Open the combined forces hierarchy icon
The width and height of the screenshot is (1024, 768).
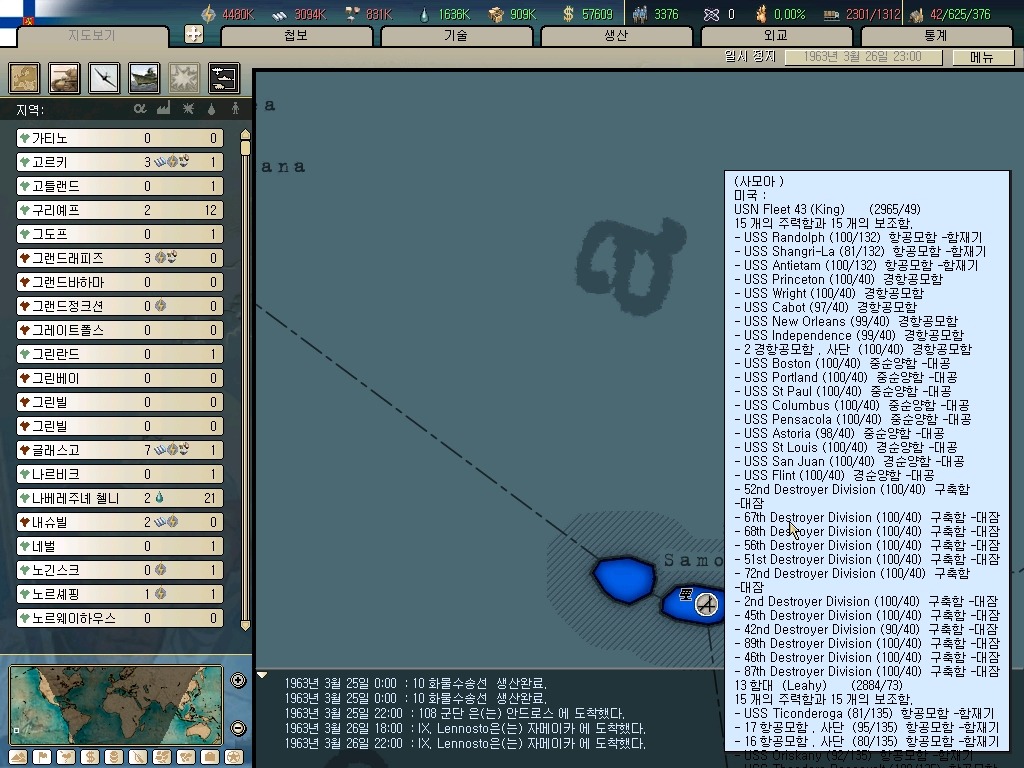pos(224,78)
